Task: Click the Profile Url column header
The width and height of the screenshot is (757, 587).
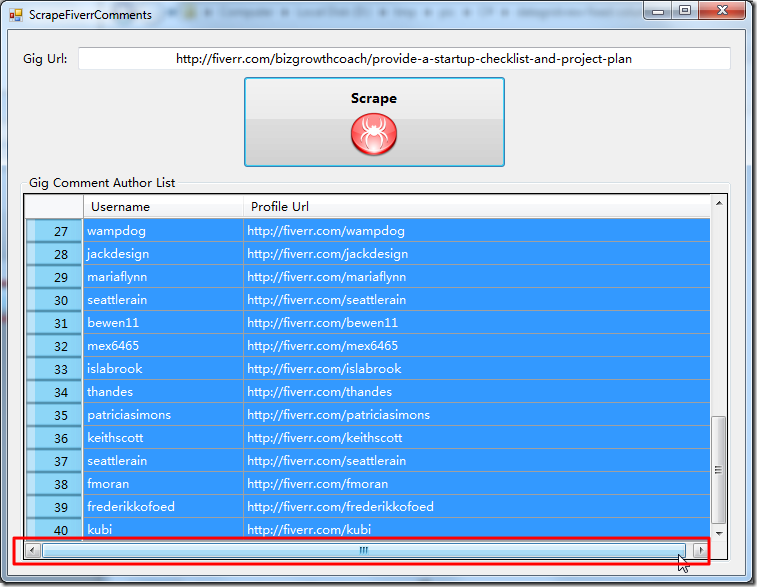Action: 477,207
